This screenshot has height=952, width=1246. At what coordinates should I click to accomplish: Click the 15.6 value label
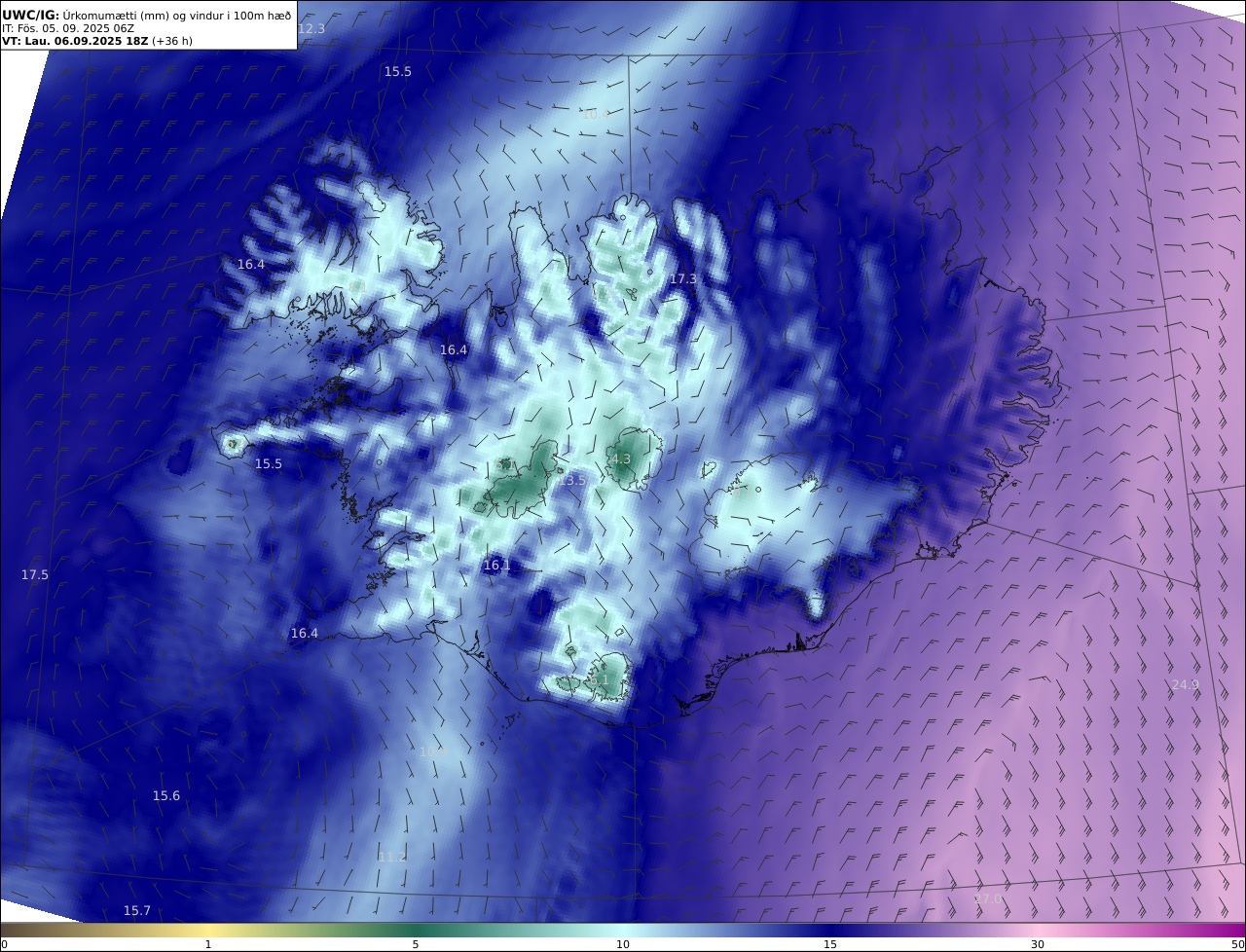pyautogui.click(x=166, y=796)
